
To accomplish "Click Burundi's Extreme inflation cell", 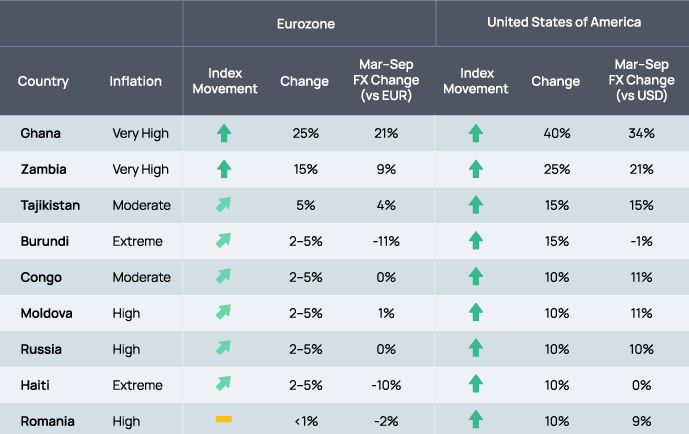I will (138, 241).
